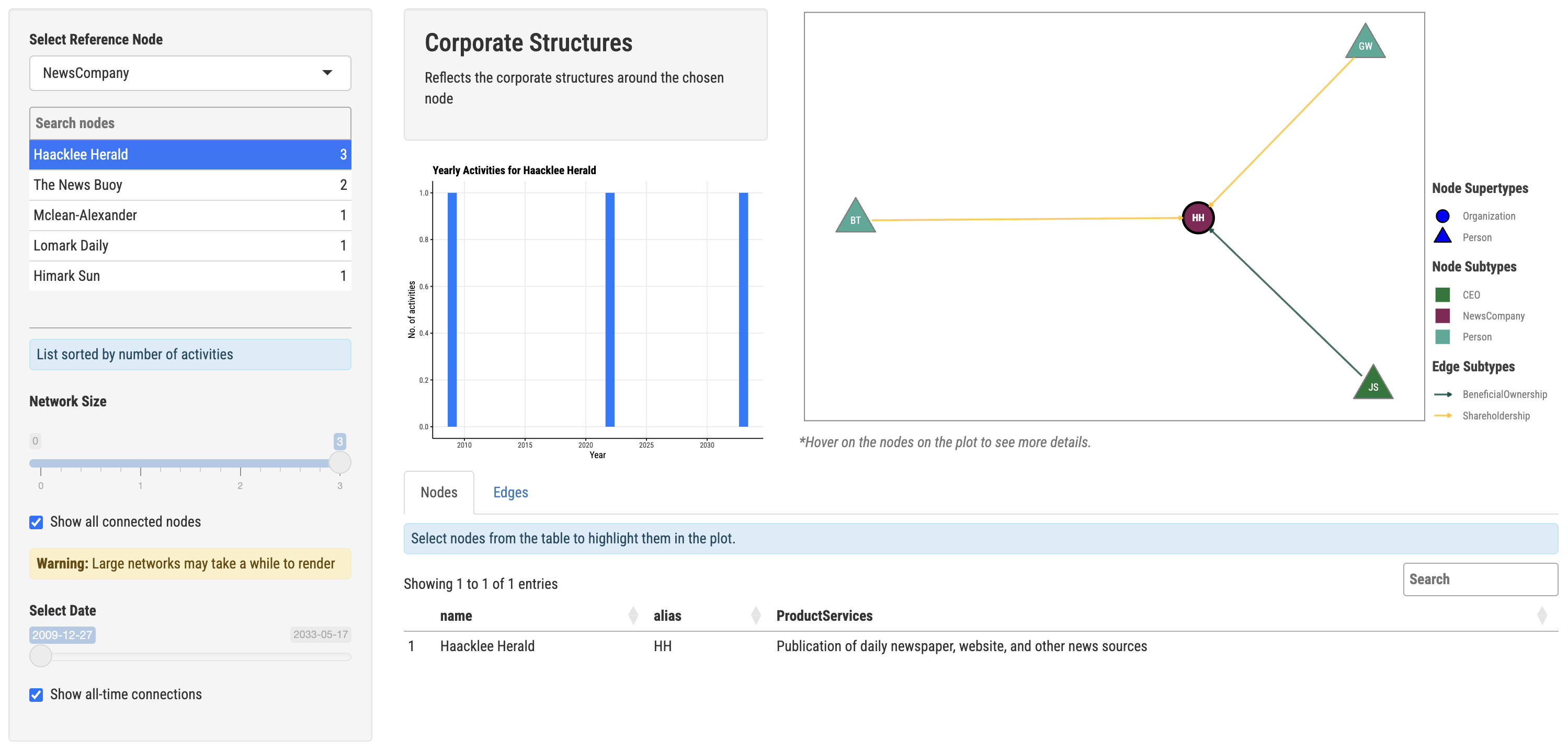Switch to the Edges tab
Image resolution: width=1568 pixels, height=751 pixels.
(x=510, y=492)
